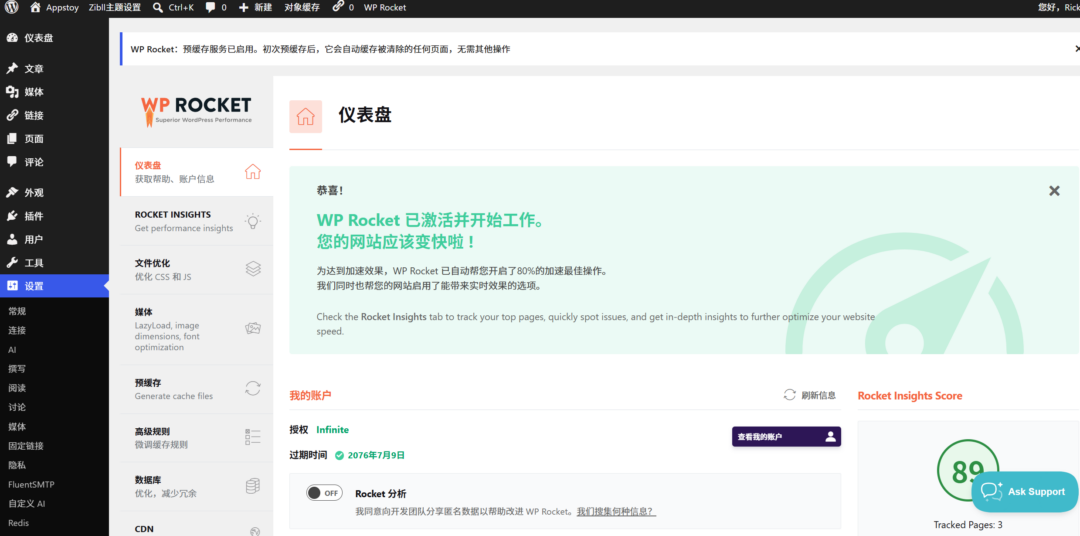Open the 仪表盘 item in WordPress sidebar

[x=54, y=38]
